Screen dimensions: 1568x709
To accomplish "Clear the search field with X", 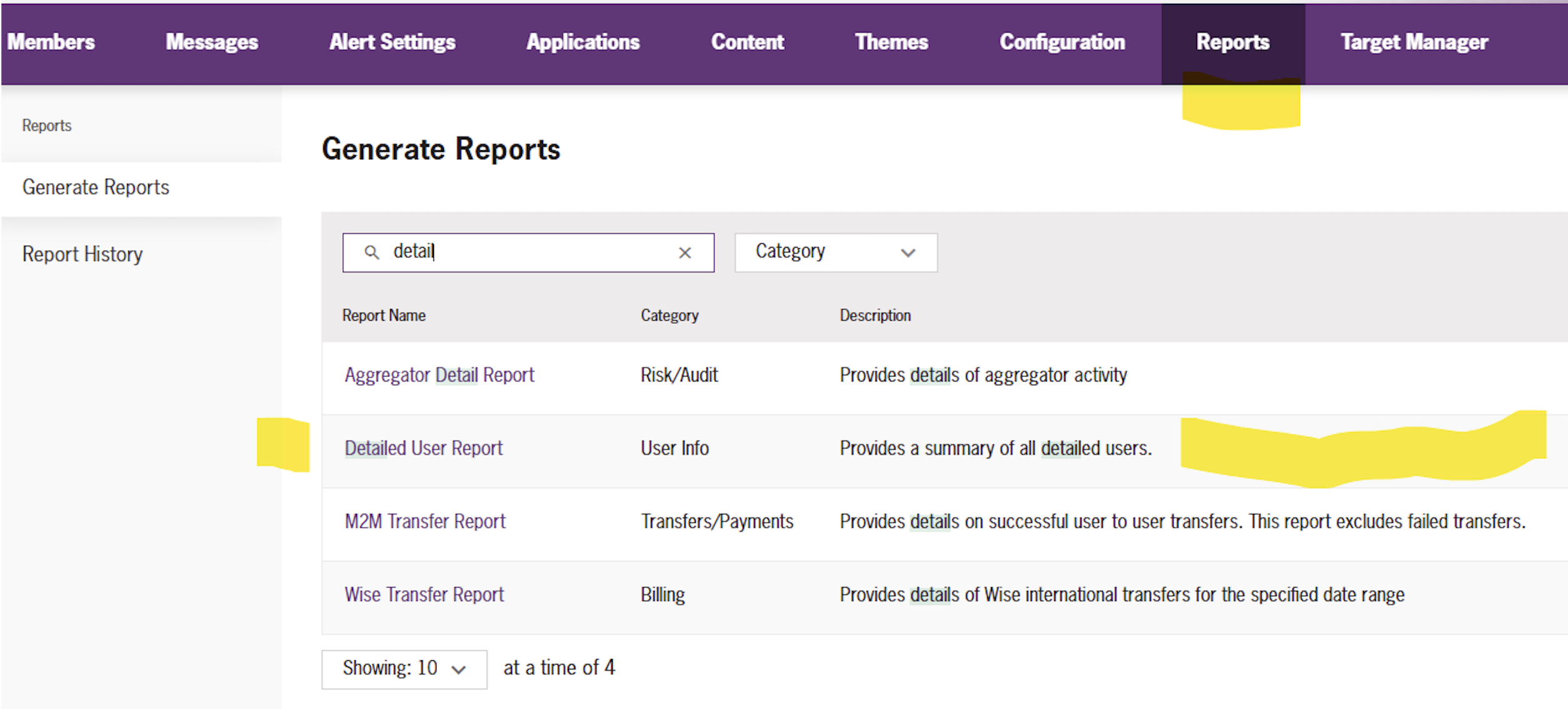I will coord(685,253).
